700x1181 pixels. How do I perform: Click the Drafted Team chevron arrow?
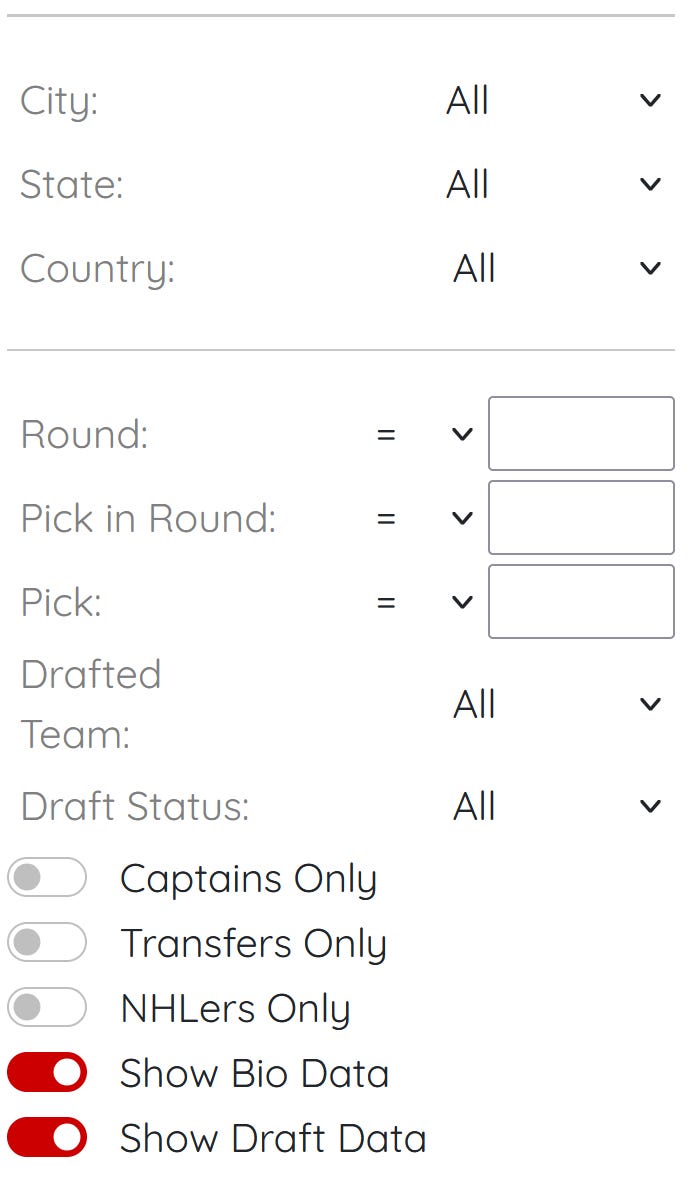(650, 705)
